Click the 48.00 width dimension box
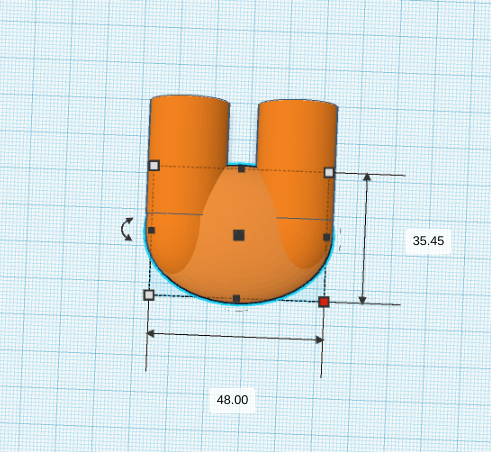Screen dimensions: 491x452 click(232, 400)
